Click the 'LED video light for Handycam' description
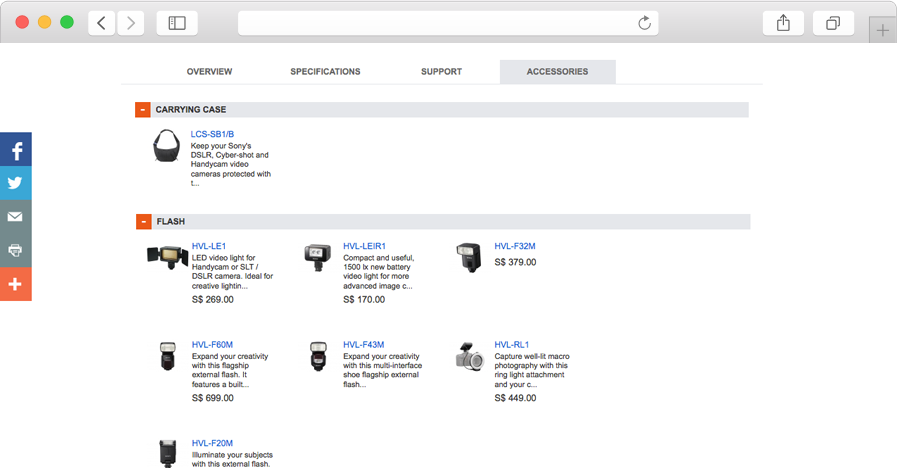The height and width of the screenshot is (468, 897). coord(233,272)
